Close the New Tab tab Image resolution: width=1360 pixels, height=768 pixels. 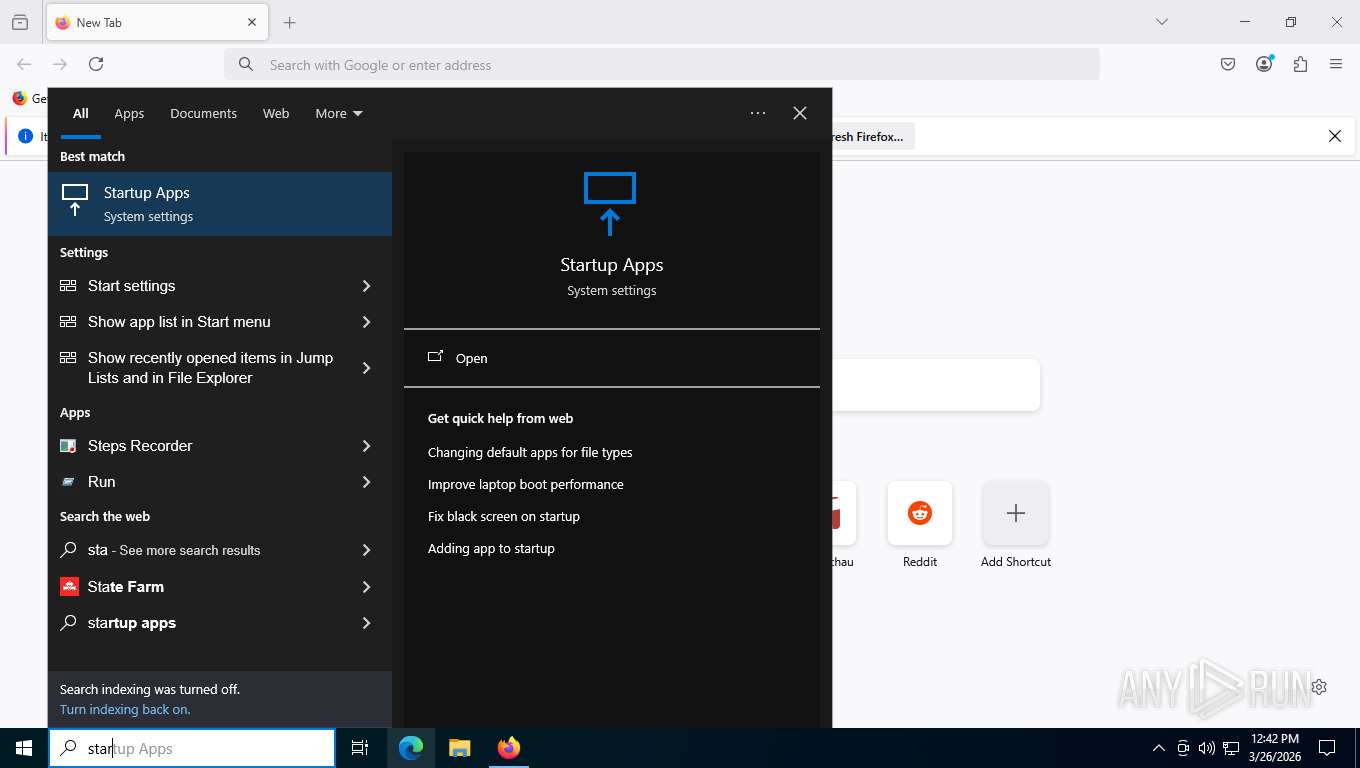[252, 22]
